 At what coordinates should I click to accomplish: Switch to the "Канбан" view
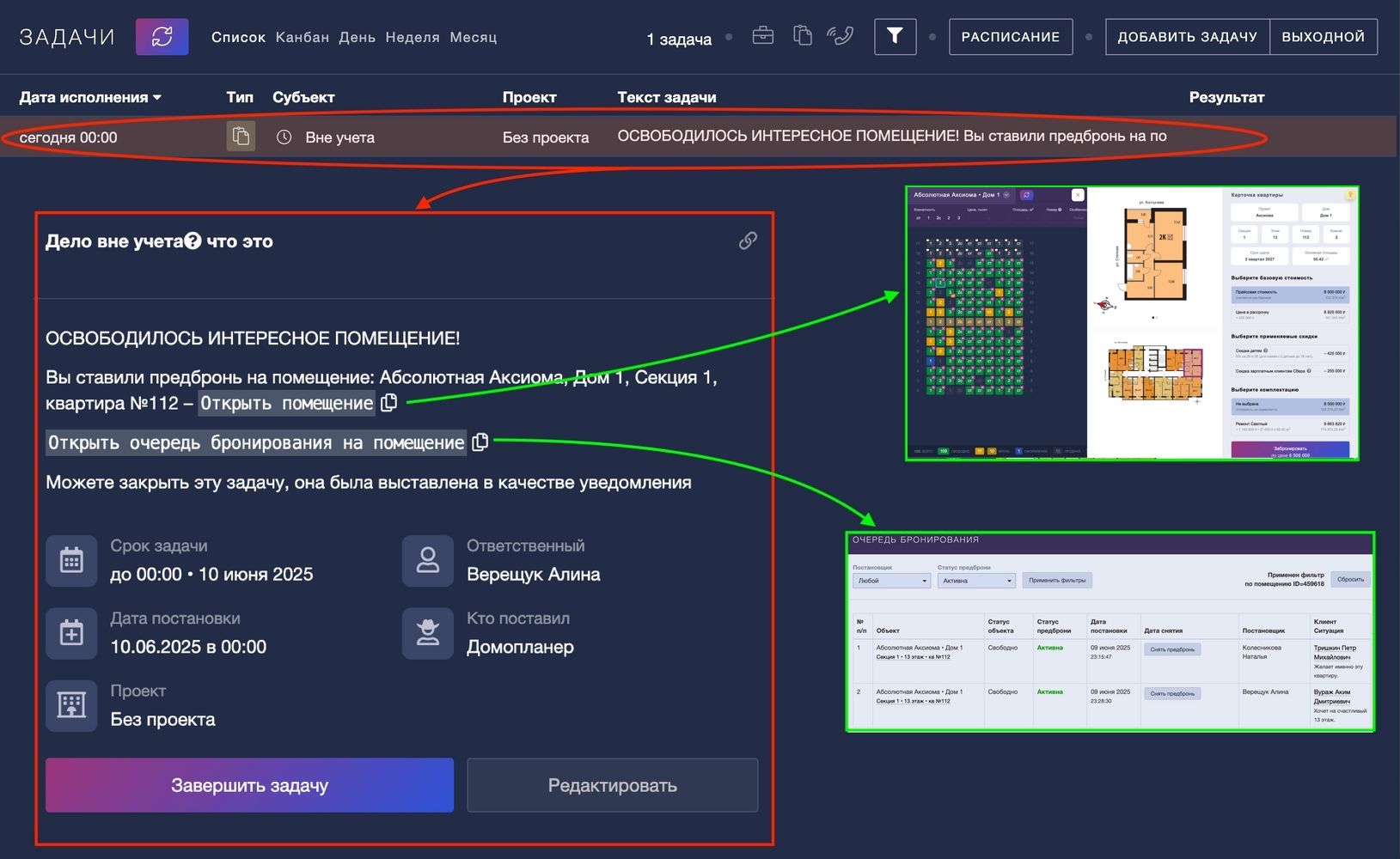[303, 38]
